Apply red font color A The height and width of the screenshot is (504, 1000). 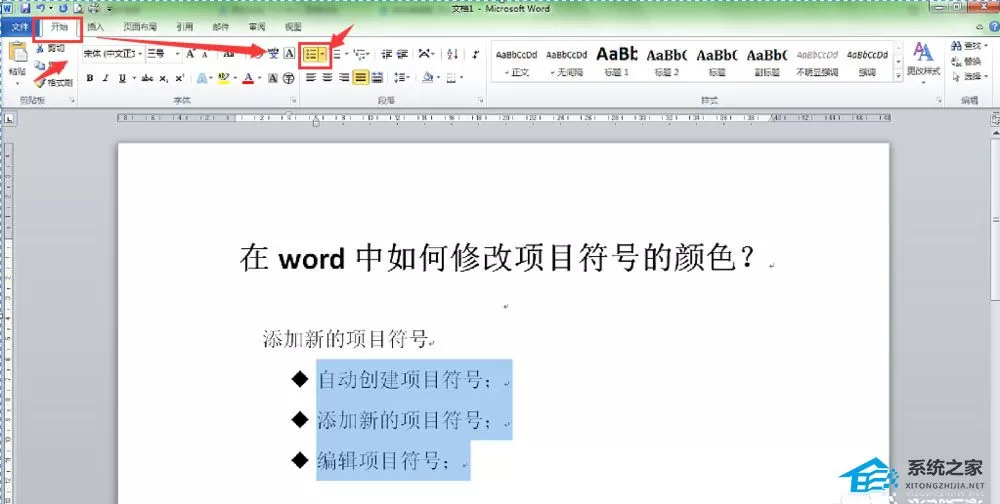pos(249,78)
